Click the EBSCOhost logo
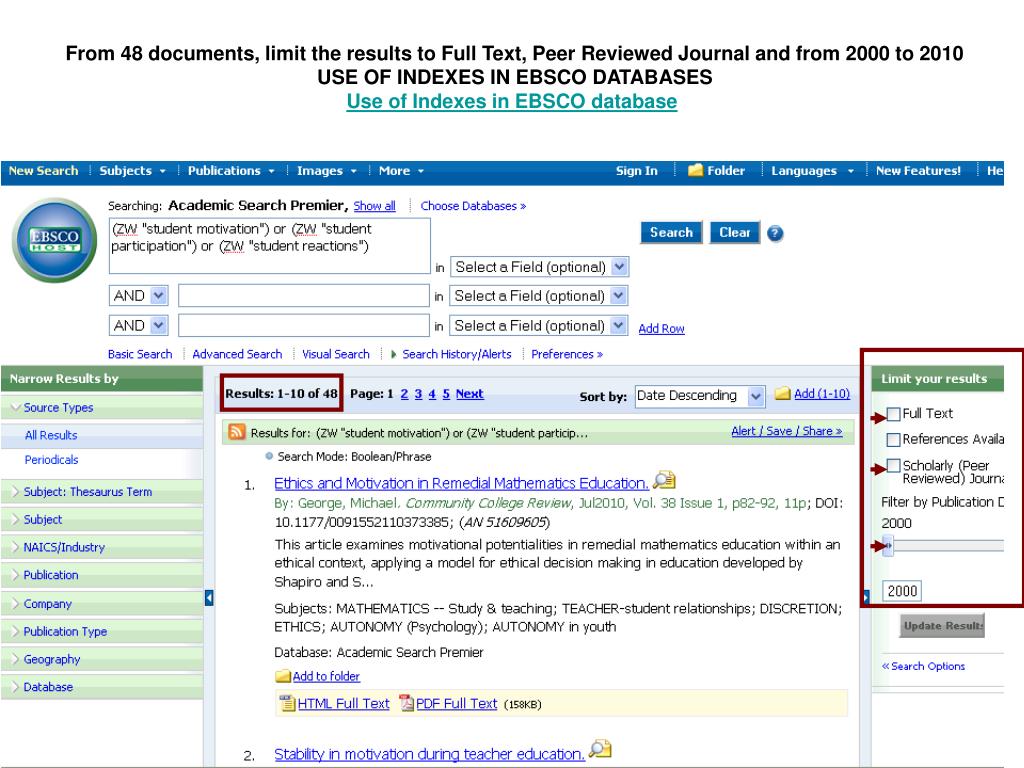The image size is (1024, 768). click(55, 240)
